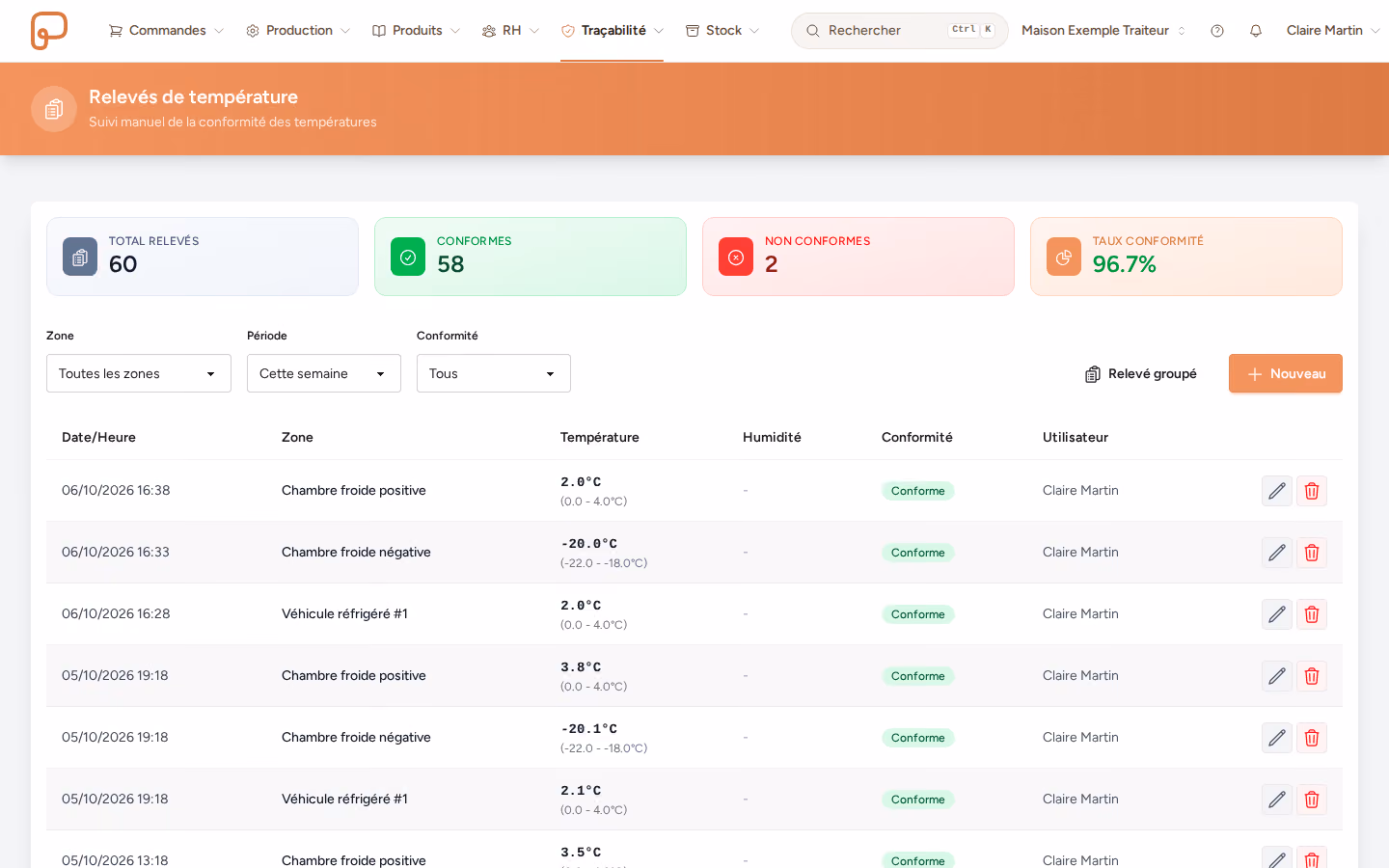Select the Taux conformité card
Screen dimensions: 1389x868
coord(1186,257)
